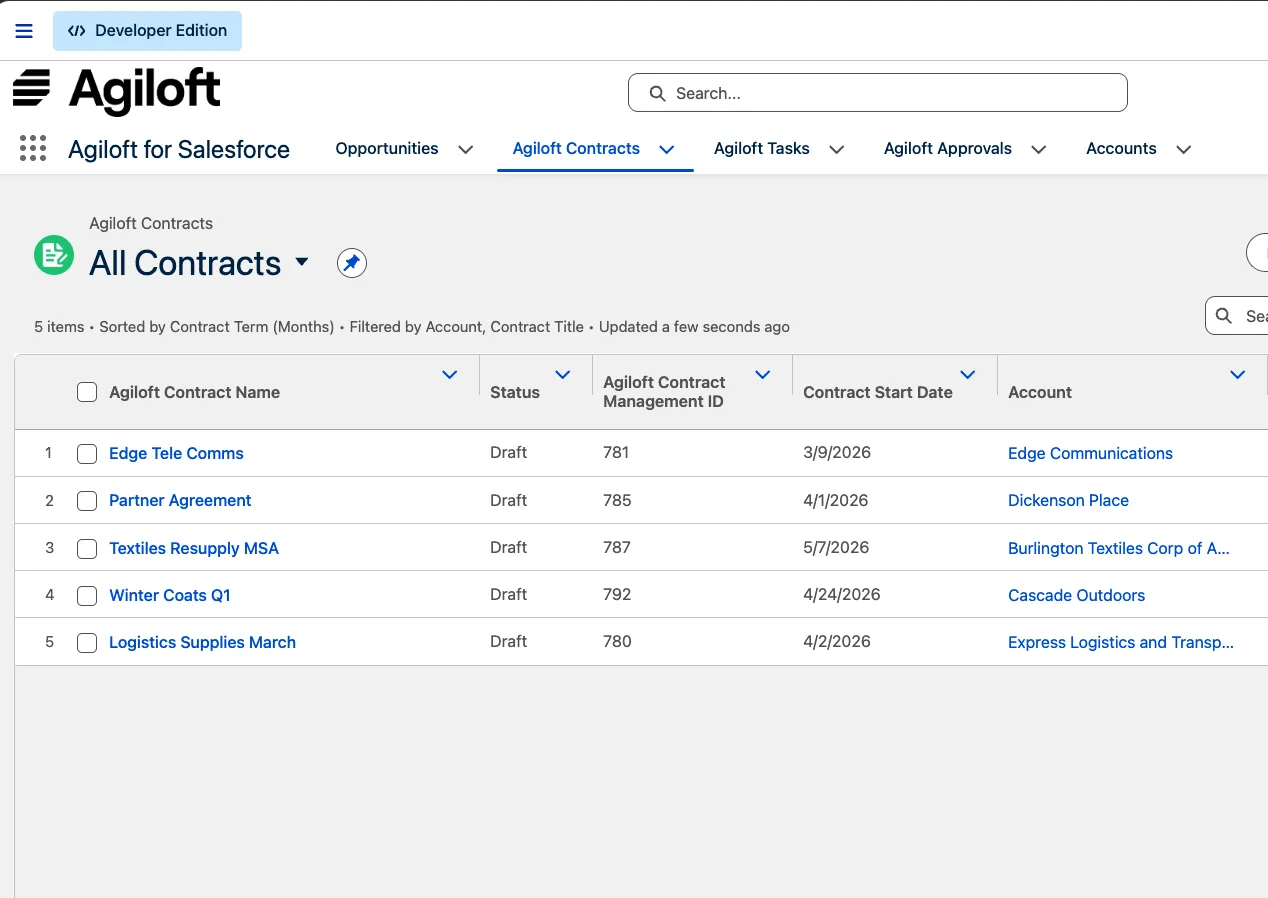Click the magnifier in the global search box
This screenshot has height=898, width=1268.
click(x=657, y=93)
